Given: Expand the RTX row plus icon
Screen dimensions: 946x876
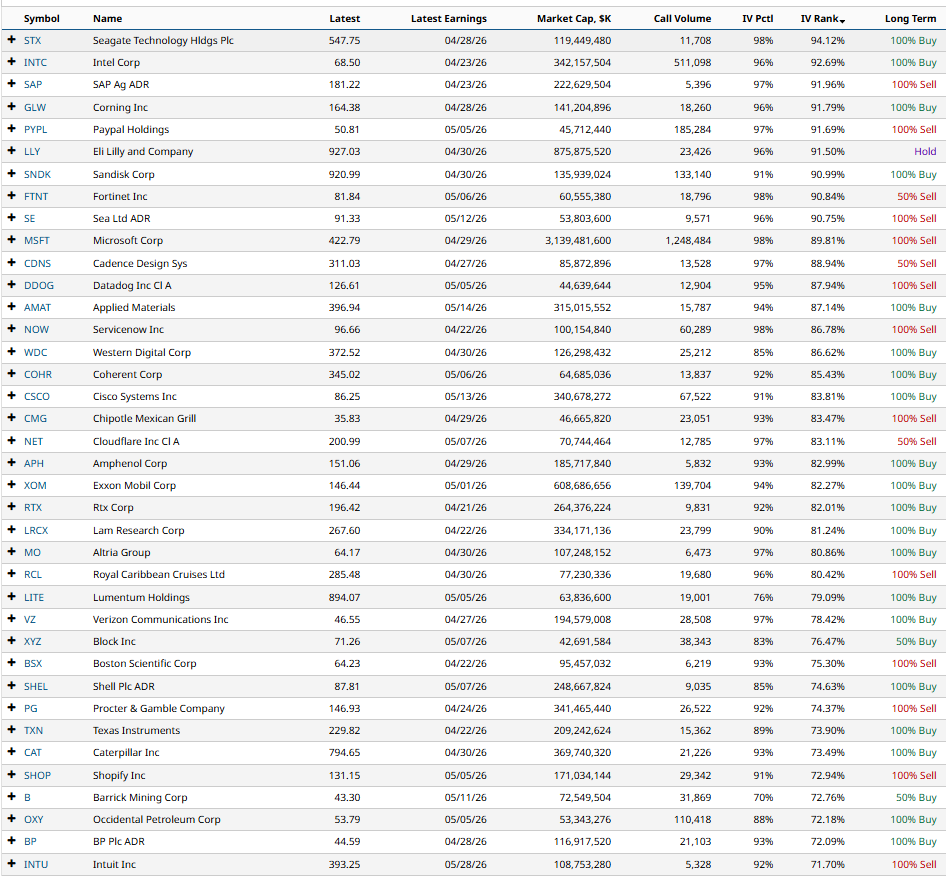Looking at the screenshot, I should 11,507.
